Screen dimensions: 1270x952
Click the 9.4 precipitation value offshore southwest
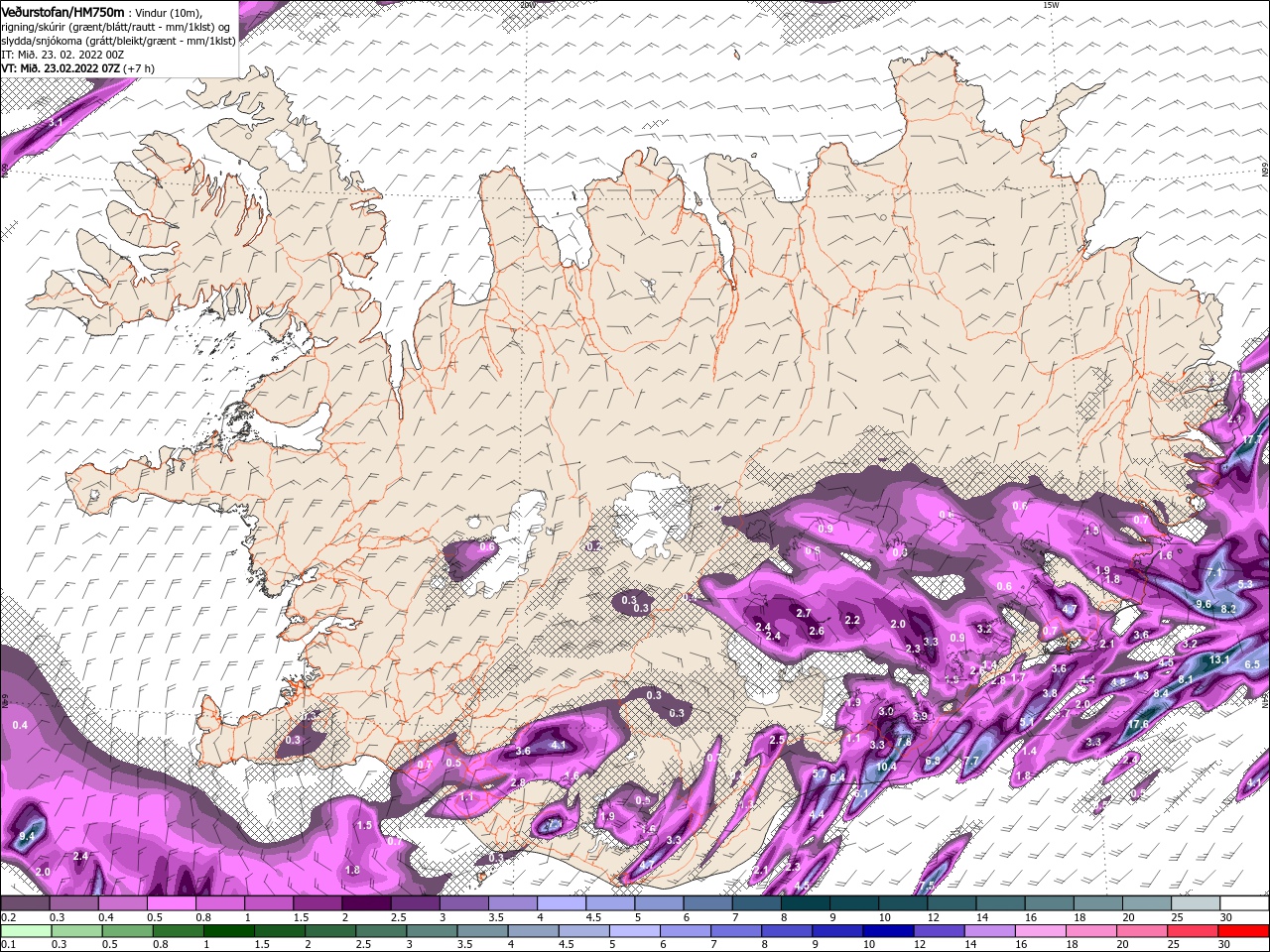click(x=27, y=837)
